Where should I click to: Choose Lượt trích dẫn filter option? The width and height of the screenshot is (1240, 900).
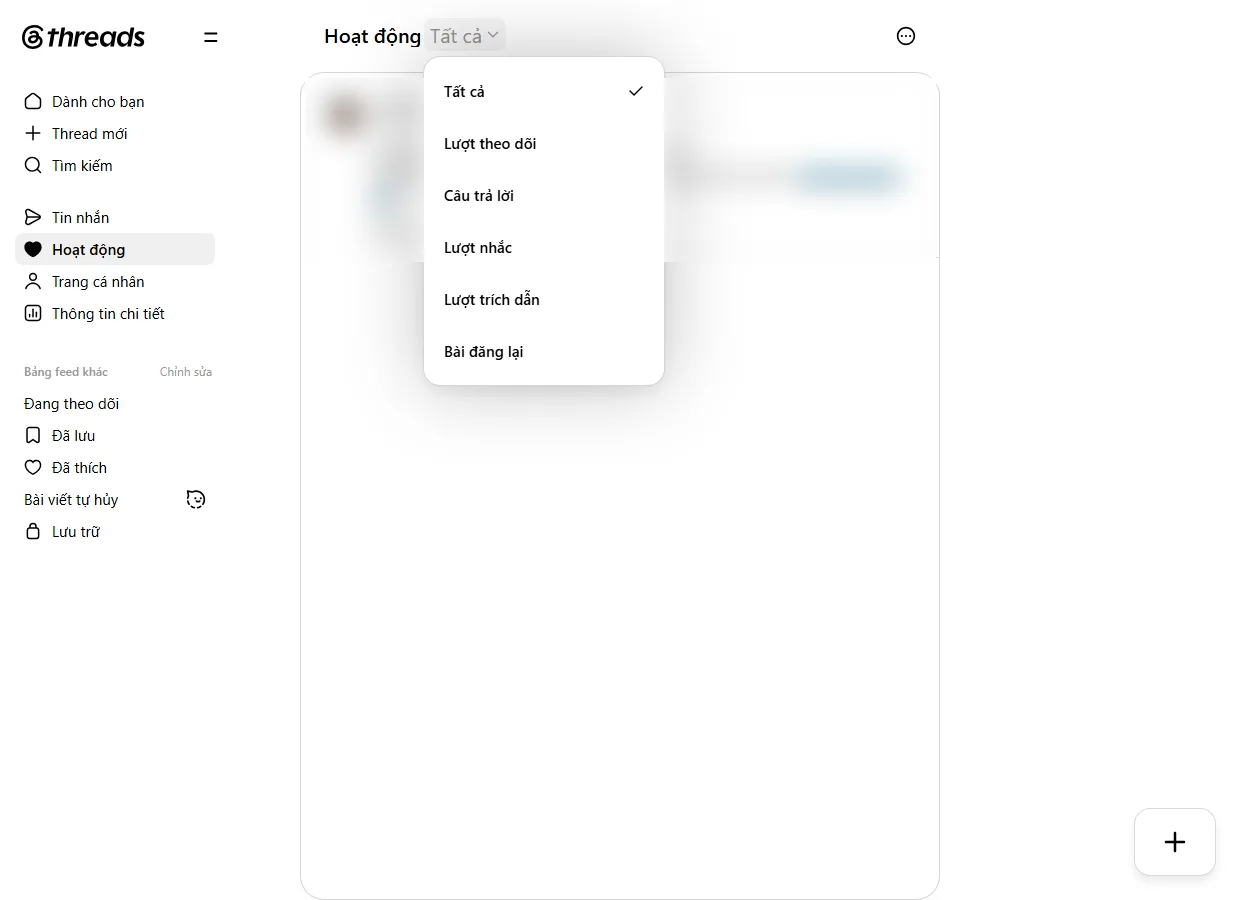tap(544, 299)
